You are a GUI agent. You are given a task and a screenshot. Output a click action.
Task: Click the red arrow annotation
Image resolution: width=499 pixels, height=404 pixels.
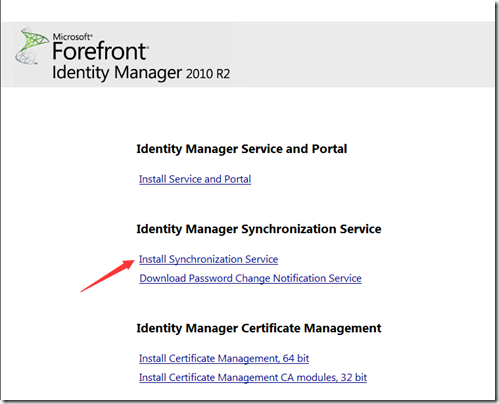[107, 276]
